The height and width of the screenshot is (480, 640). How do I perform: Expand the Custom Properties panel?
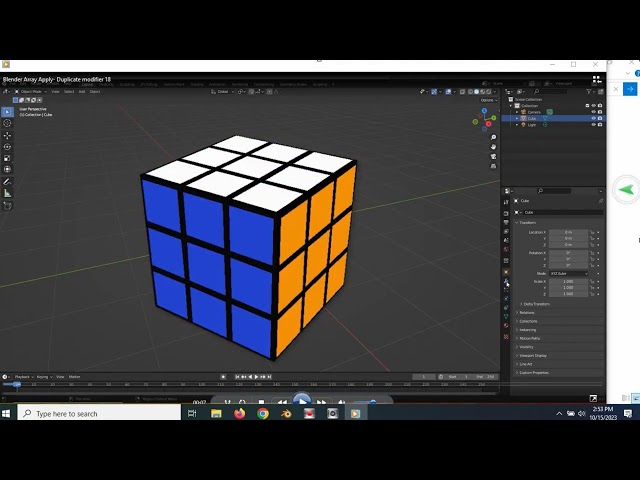pos(532,373)
